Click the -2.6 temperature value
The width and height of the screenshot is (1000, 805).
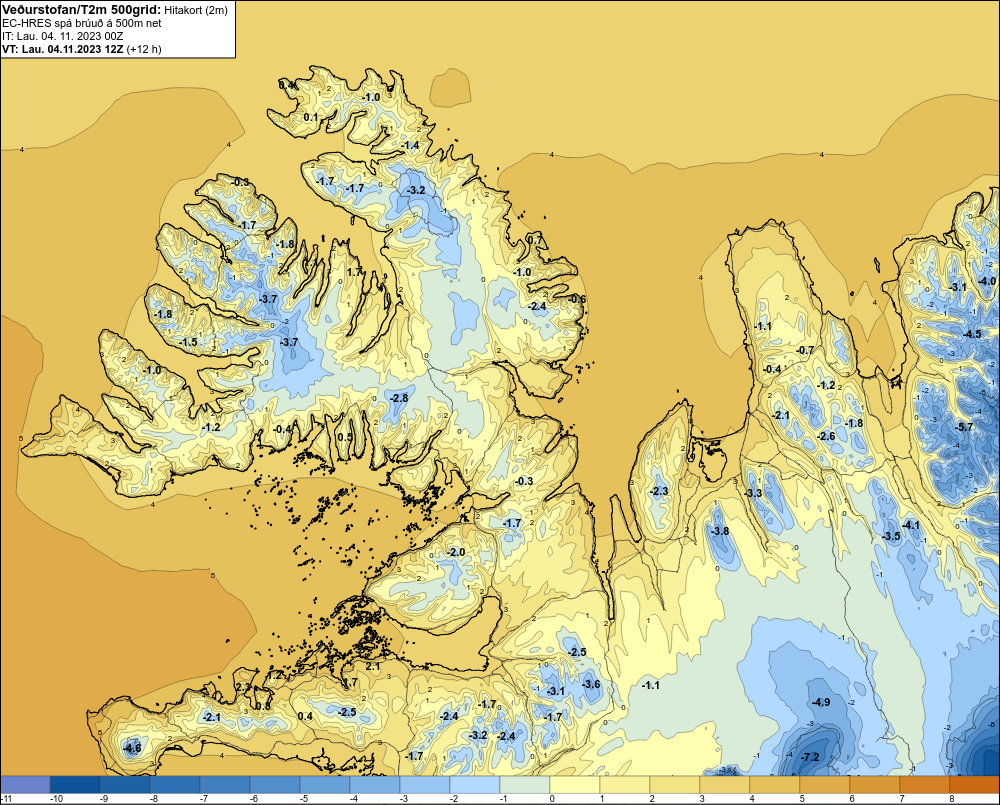click(826, 436)
